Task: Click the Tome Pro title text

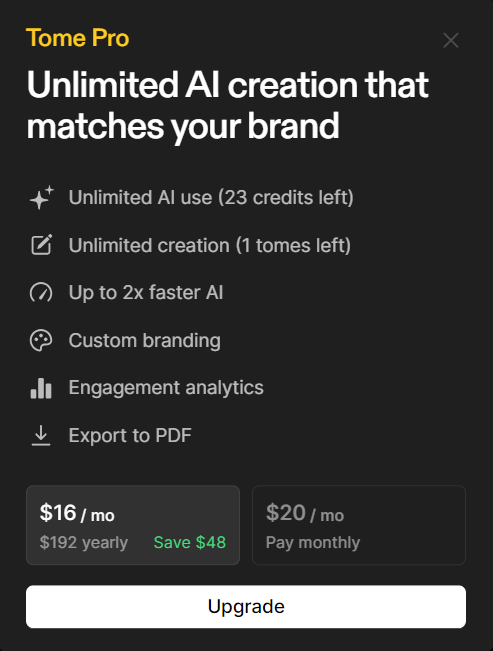Action: coord(78,38)
